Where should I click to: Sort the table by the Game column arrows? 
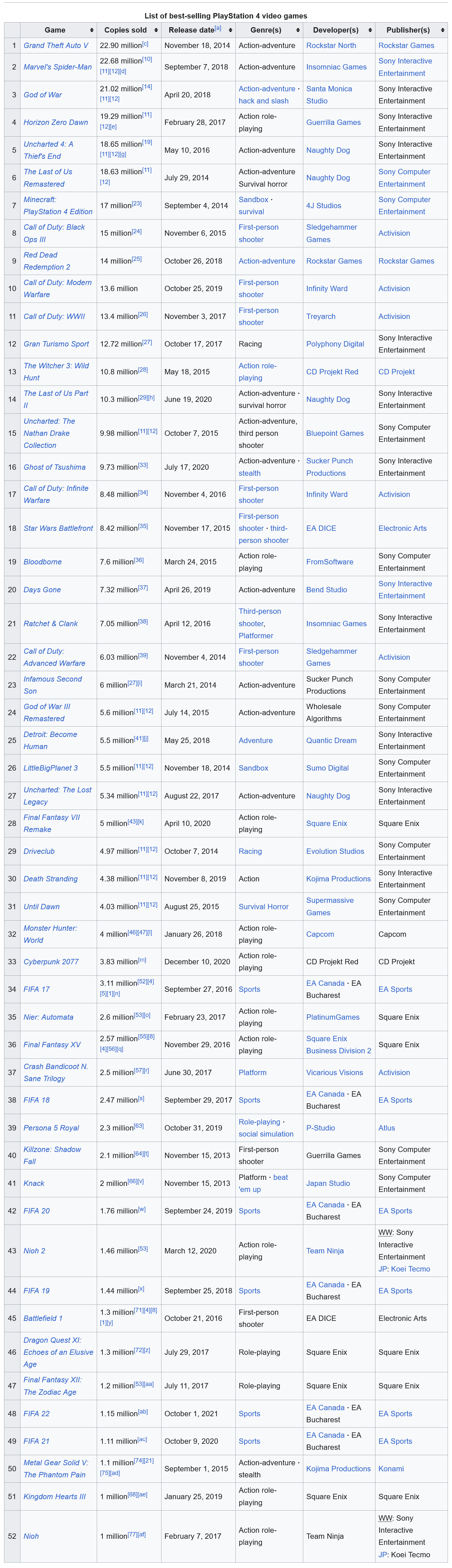[91, 31]
